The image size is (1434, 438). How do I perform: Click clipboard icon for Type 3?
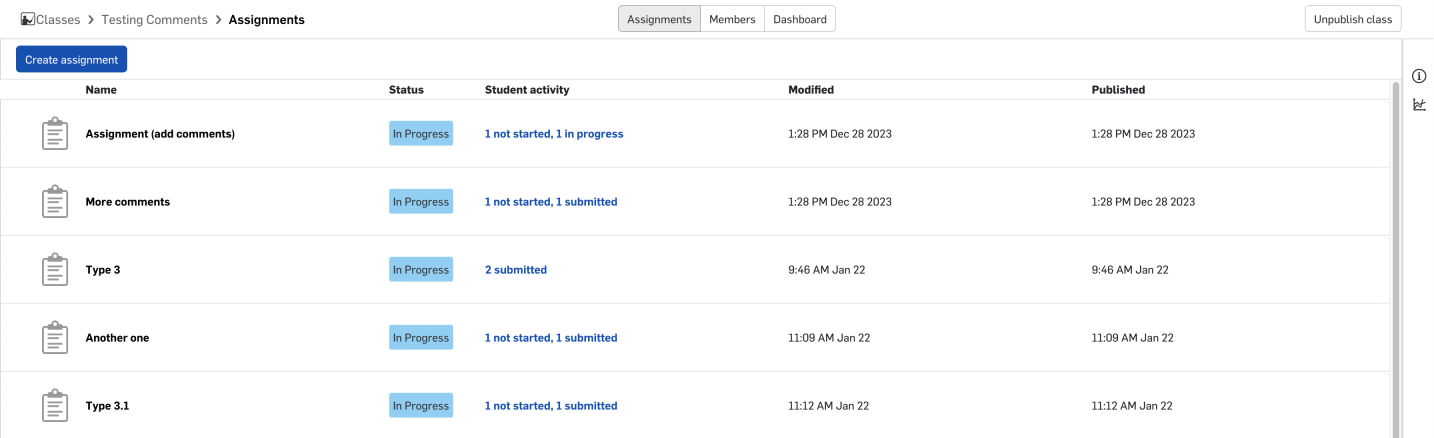pos(55,270)
